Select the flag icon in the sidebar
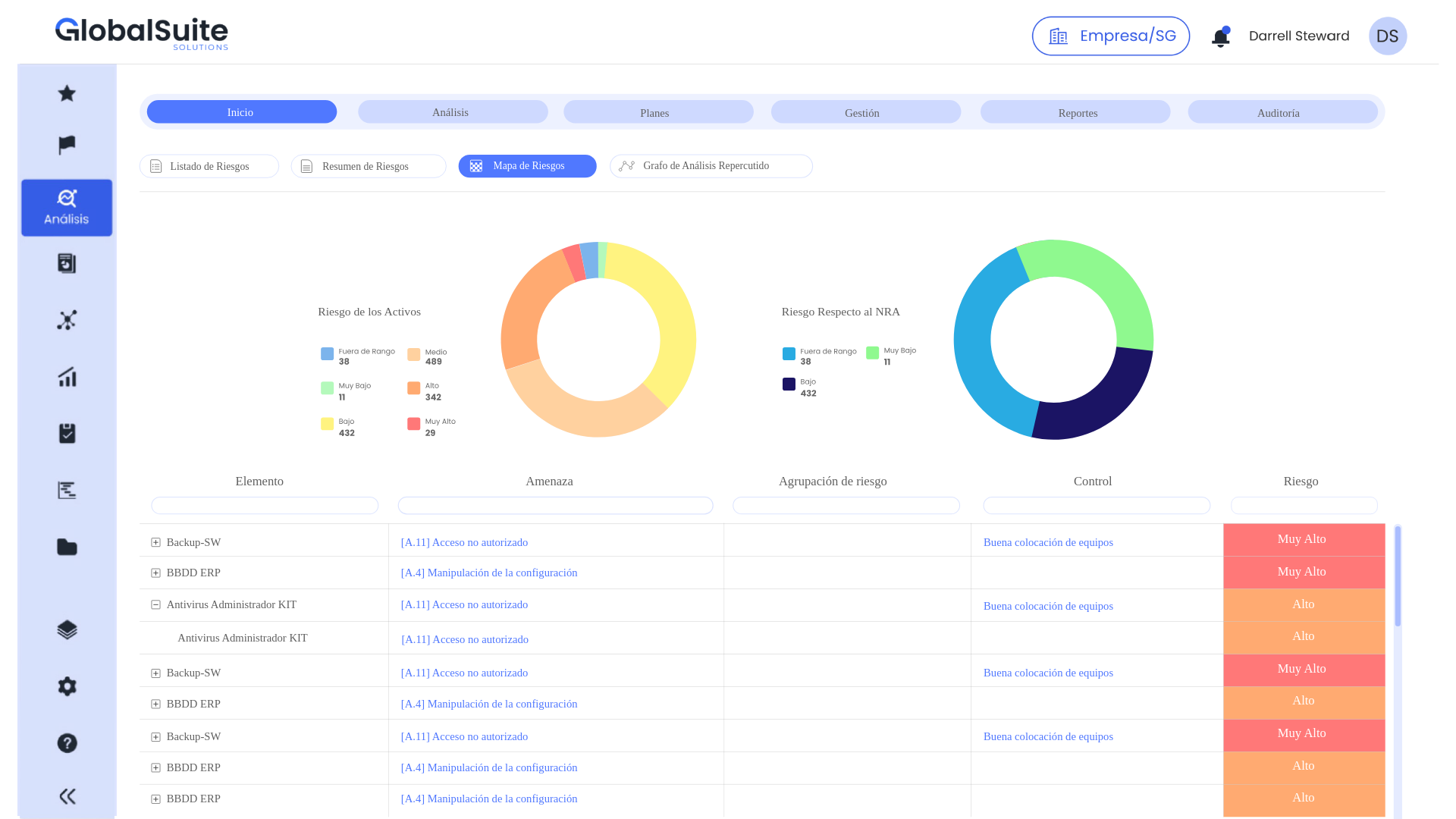Screen dimensions: 1456x819 [x=67, y=145]
